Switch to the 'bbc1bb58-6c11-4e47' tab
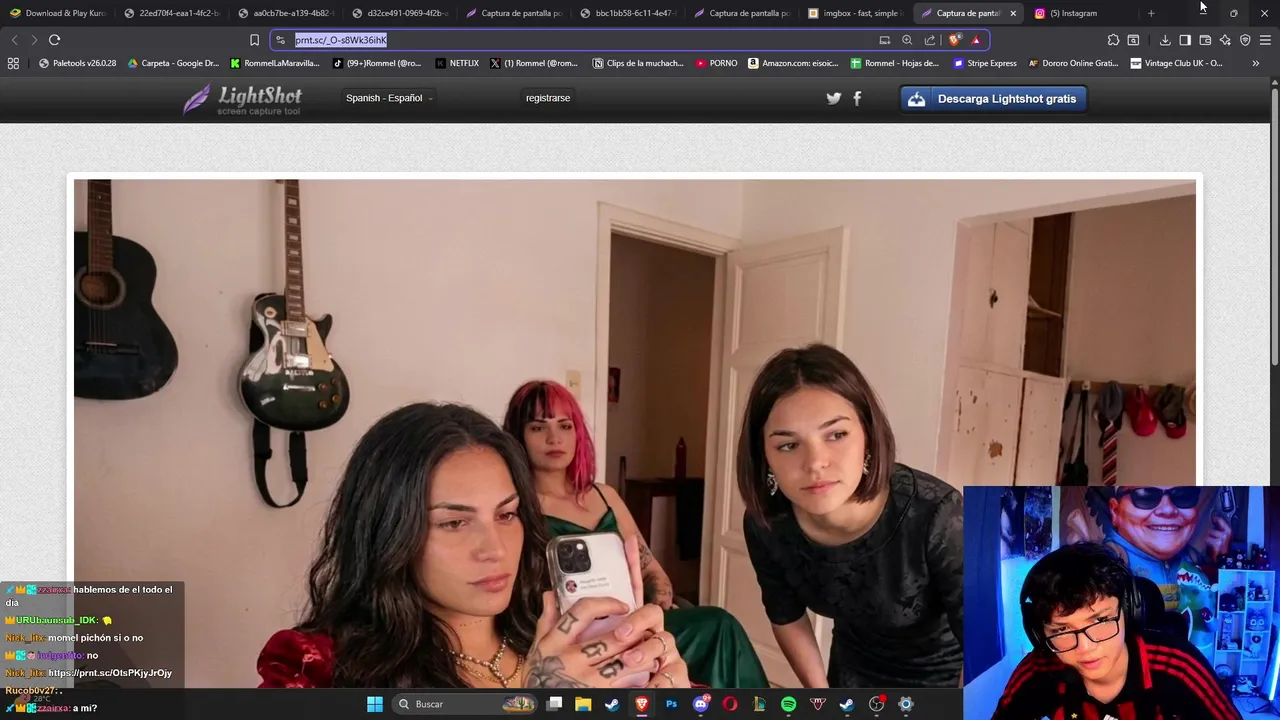This screenshot has height=720, width=1280. (627, 13)
